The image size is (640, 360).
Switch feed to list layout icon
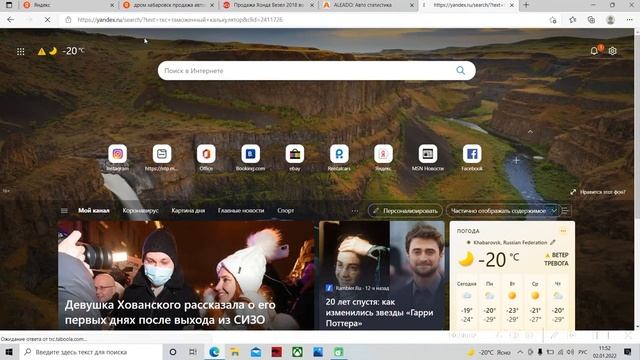[x=565, y=211]
